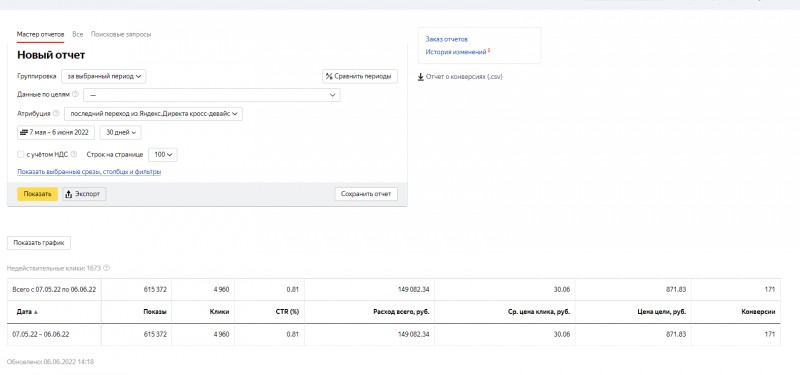800x375 pixels.
Task: Click the export icon on the Экспорт button
Action: pos(69,194)
